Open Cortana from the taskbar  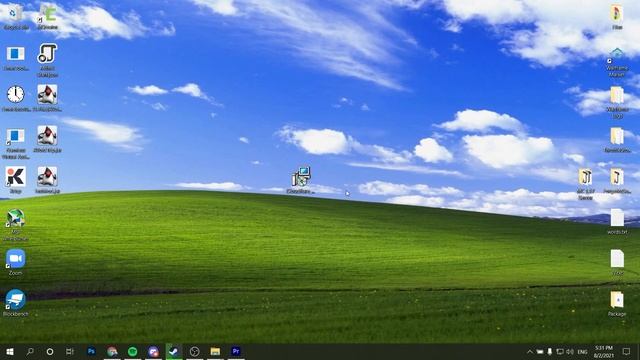(50, 351)
